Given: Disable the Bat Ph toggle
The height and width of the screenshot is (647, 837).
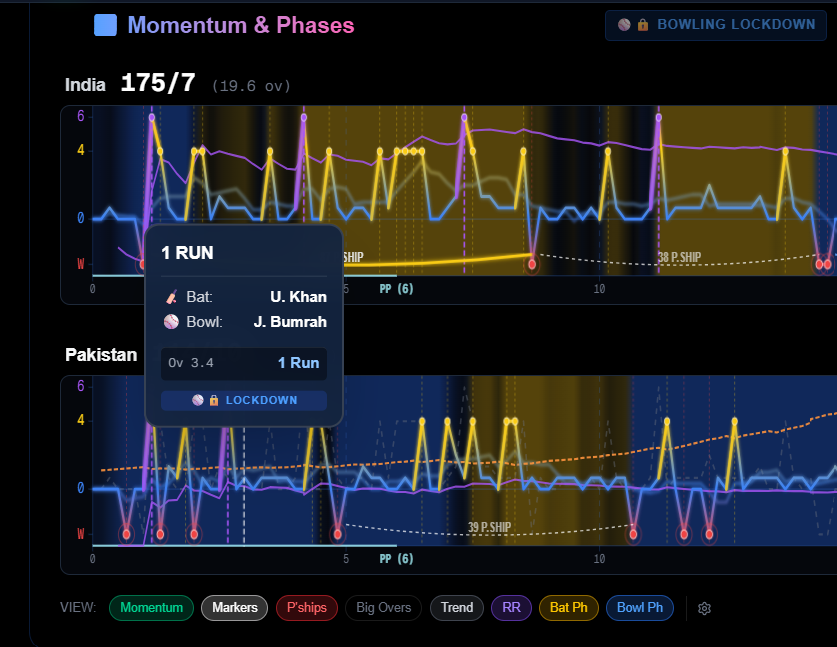Looking at the screenshot, I should point(568,608).
